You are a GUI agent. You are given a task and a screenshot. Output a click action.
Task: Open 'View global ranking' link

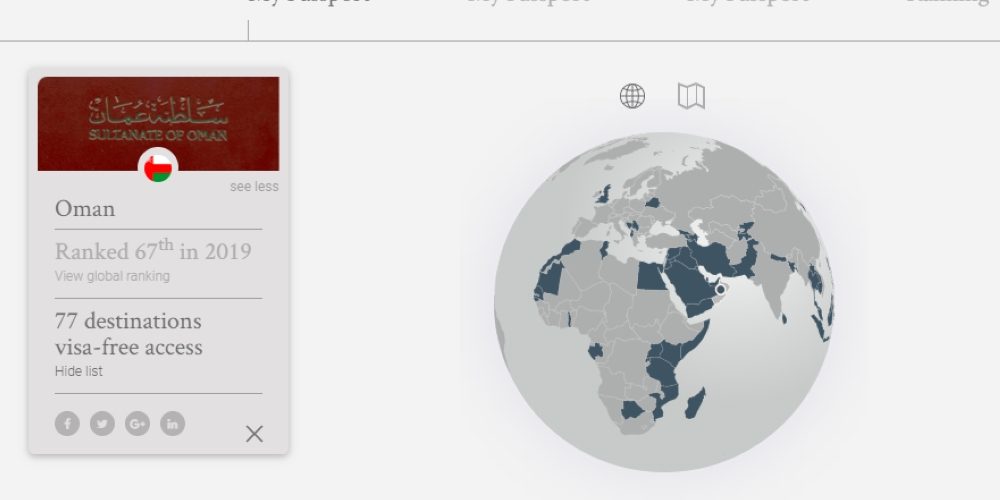112,276
